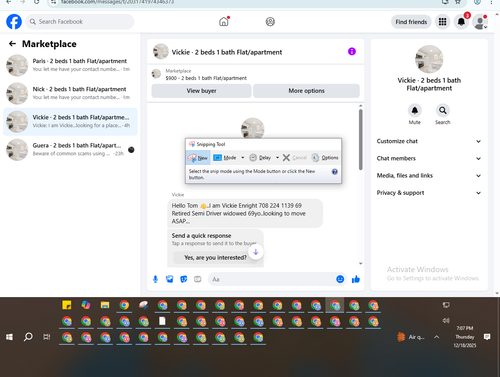This screenshot has height=377, width=500.
Task: Open the Delay dropdown arrow
Action: tap(277, 158)
